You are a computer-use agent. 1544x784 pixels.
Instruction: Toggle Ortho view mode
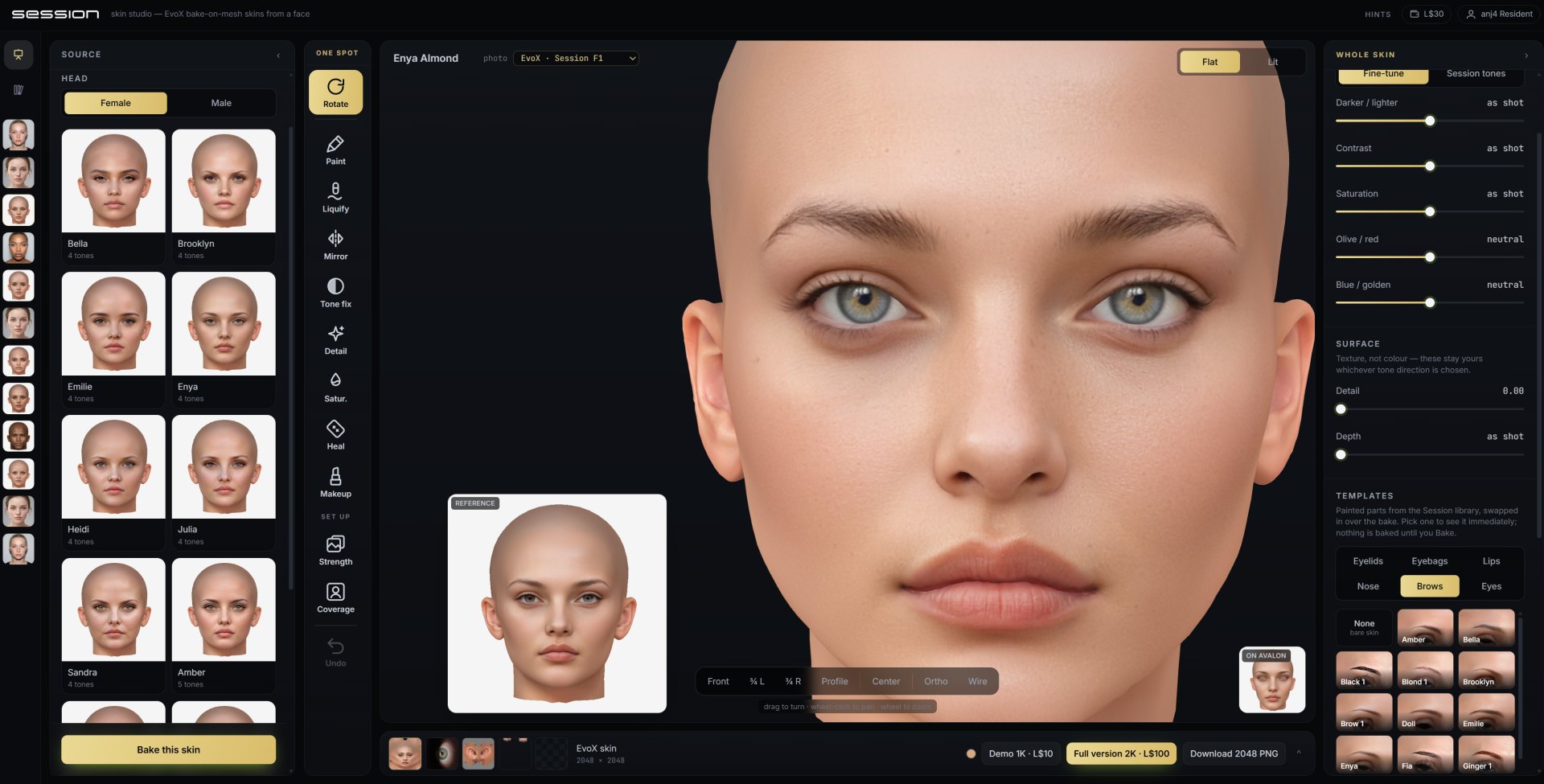935,681
